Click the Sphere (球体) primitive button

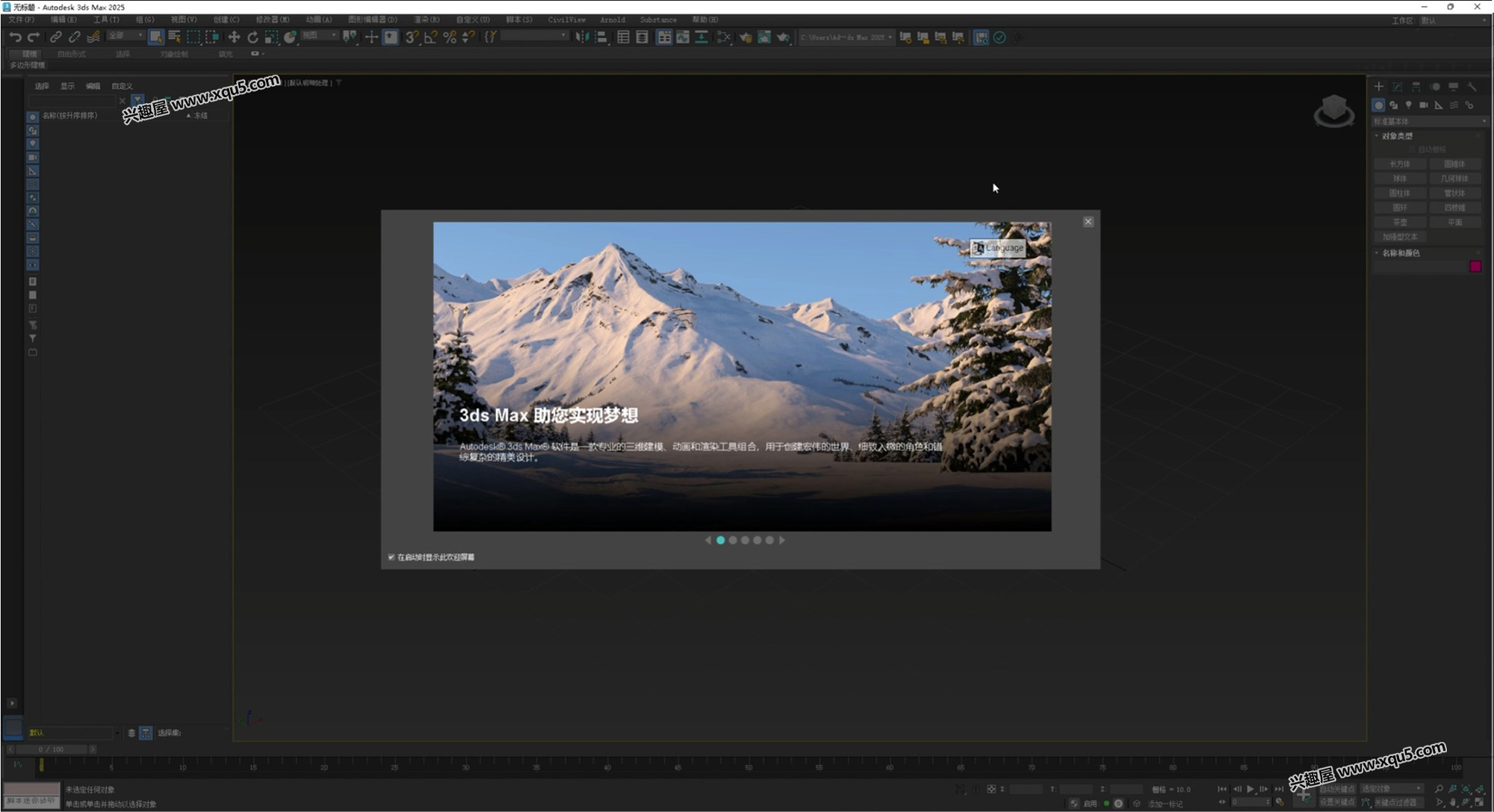pyautogui.click(x=1400, y=179)
